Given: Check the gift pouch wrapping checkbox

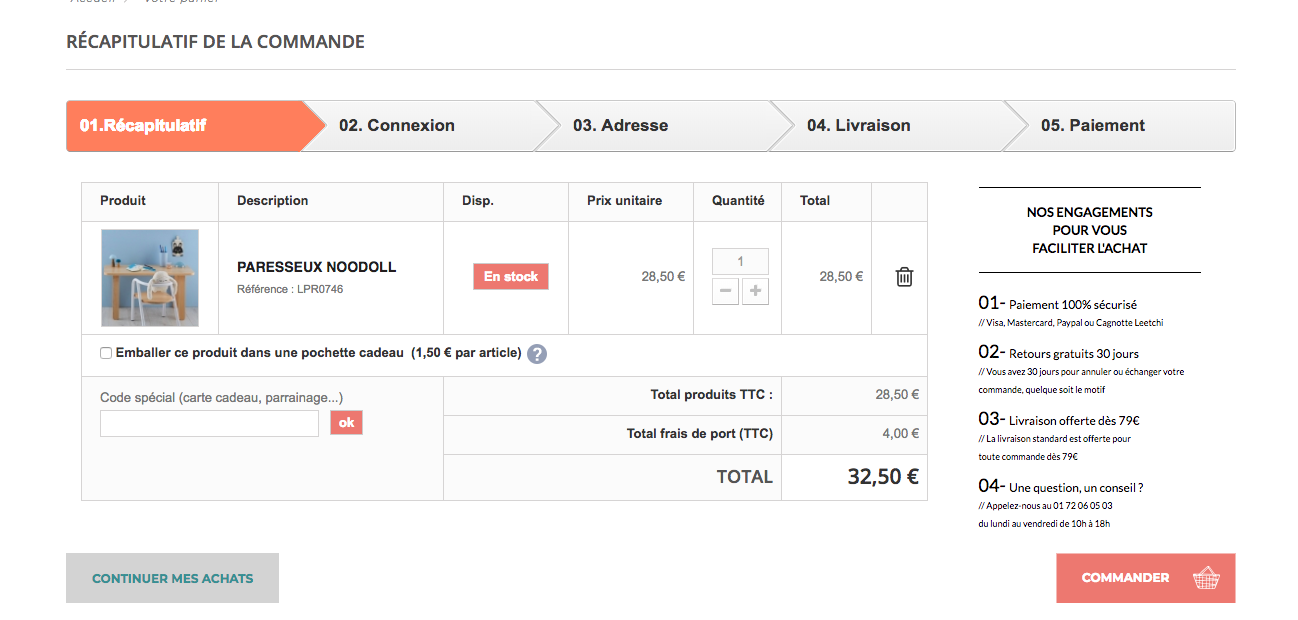Looking at the screenshot, I should tap(106, 353).
